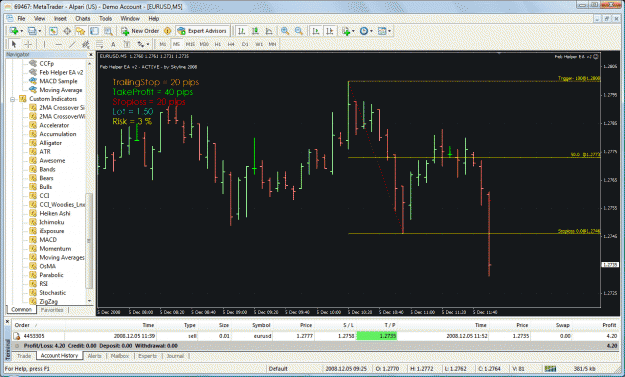Image resolution: width=625 pixels, height=377 pixels.
Task: Open the profiles toolbar icon
Action: 31,31
